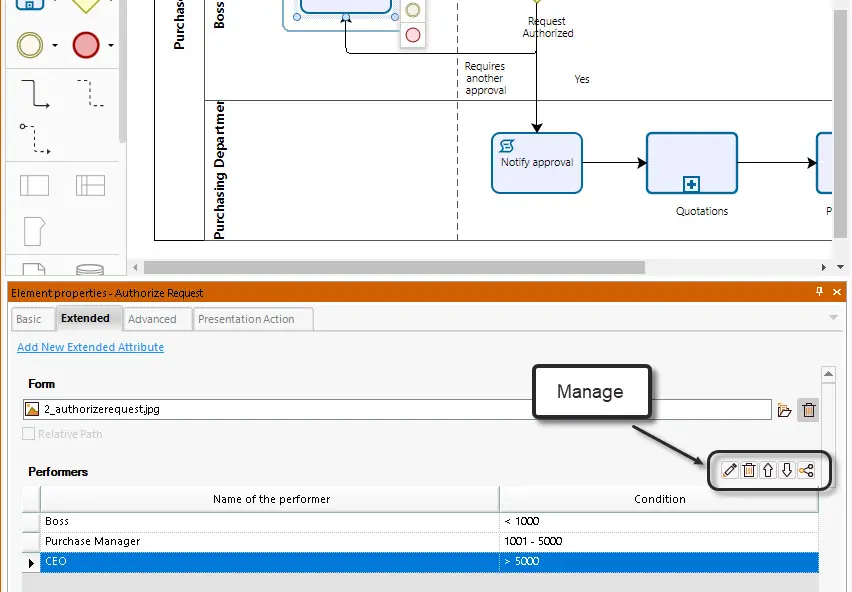Click the Add New Extended Attribute link
The width and height of the screenshot is (852, 592).
[x=90, y=347]
